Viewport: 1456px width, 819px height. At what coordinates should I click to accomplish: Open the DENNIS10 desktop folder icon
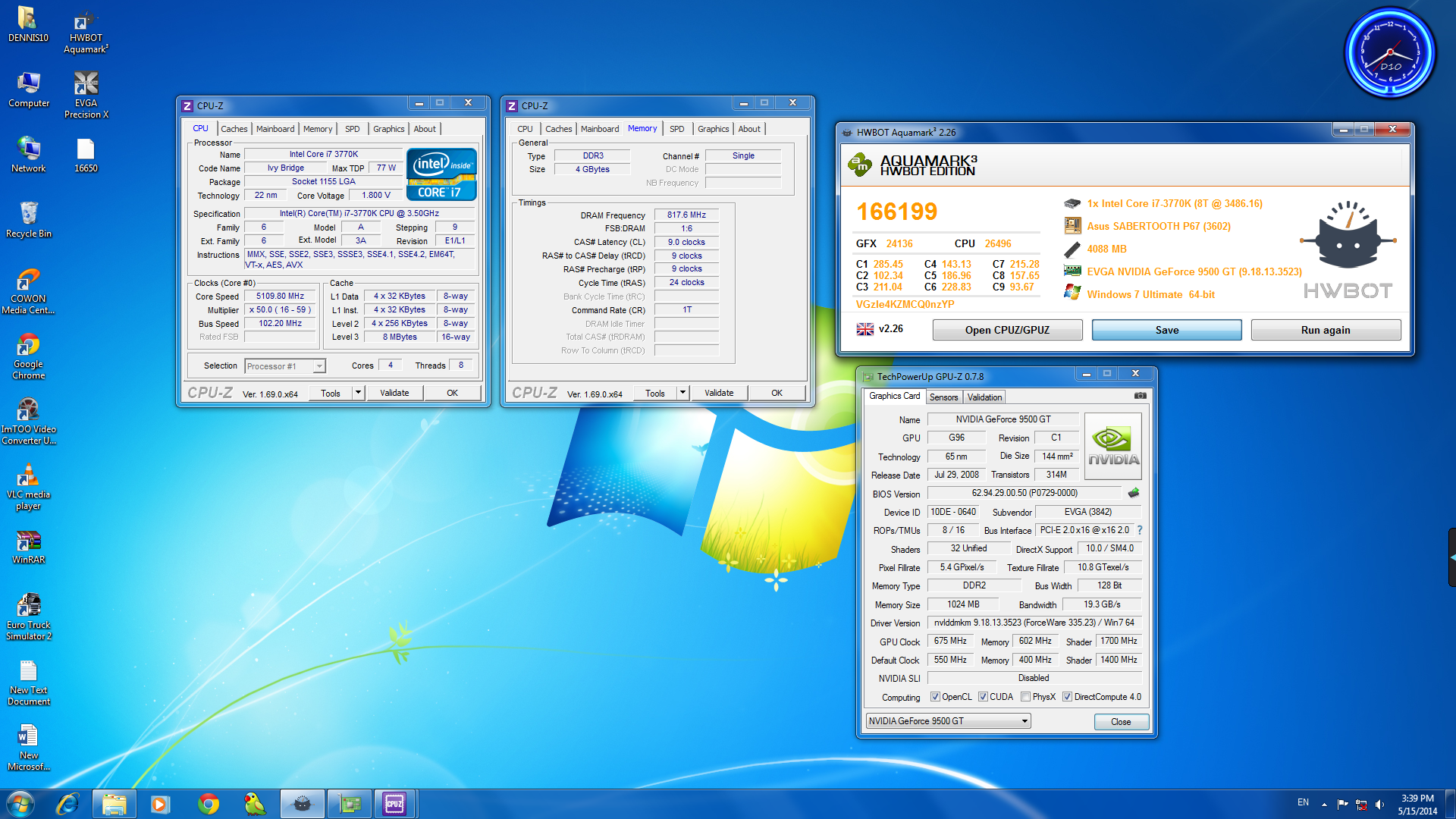point(28,24)
